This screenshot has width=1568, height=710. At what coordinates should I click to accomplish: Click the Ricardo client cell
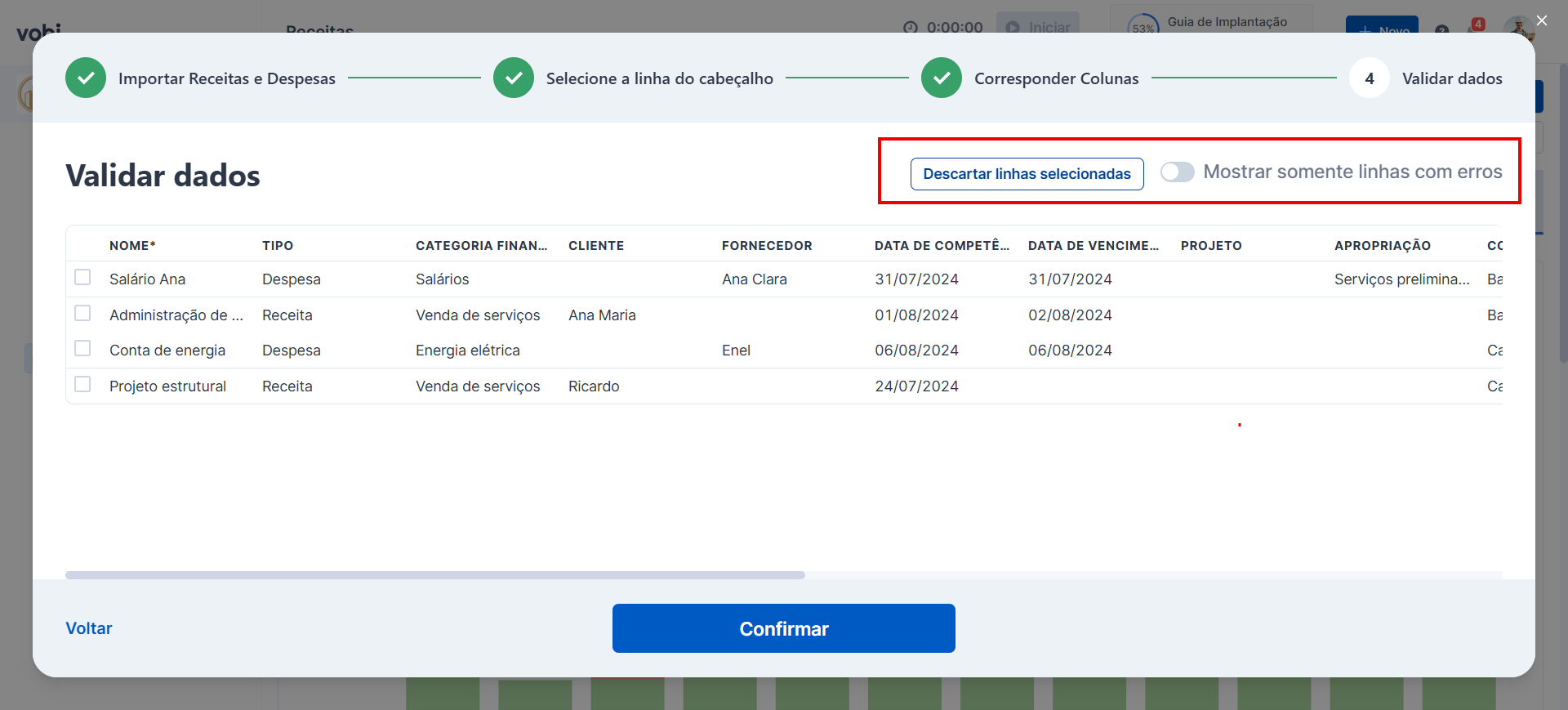click(595, 386)
